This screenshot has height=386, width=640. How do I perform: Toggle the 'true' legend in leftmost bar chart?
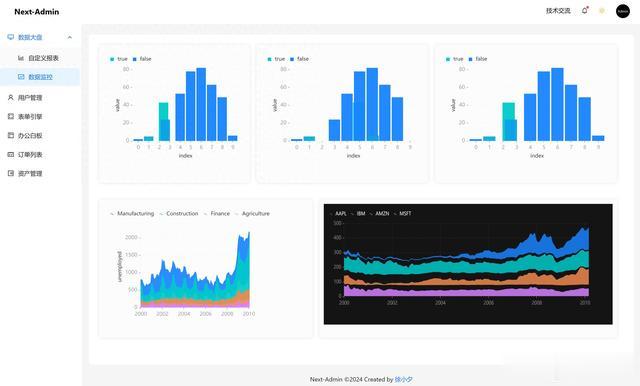[x=119, y=59]
